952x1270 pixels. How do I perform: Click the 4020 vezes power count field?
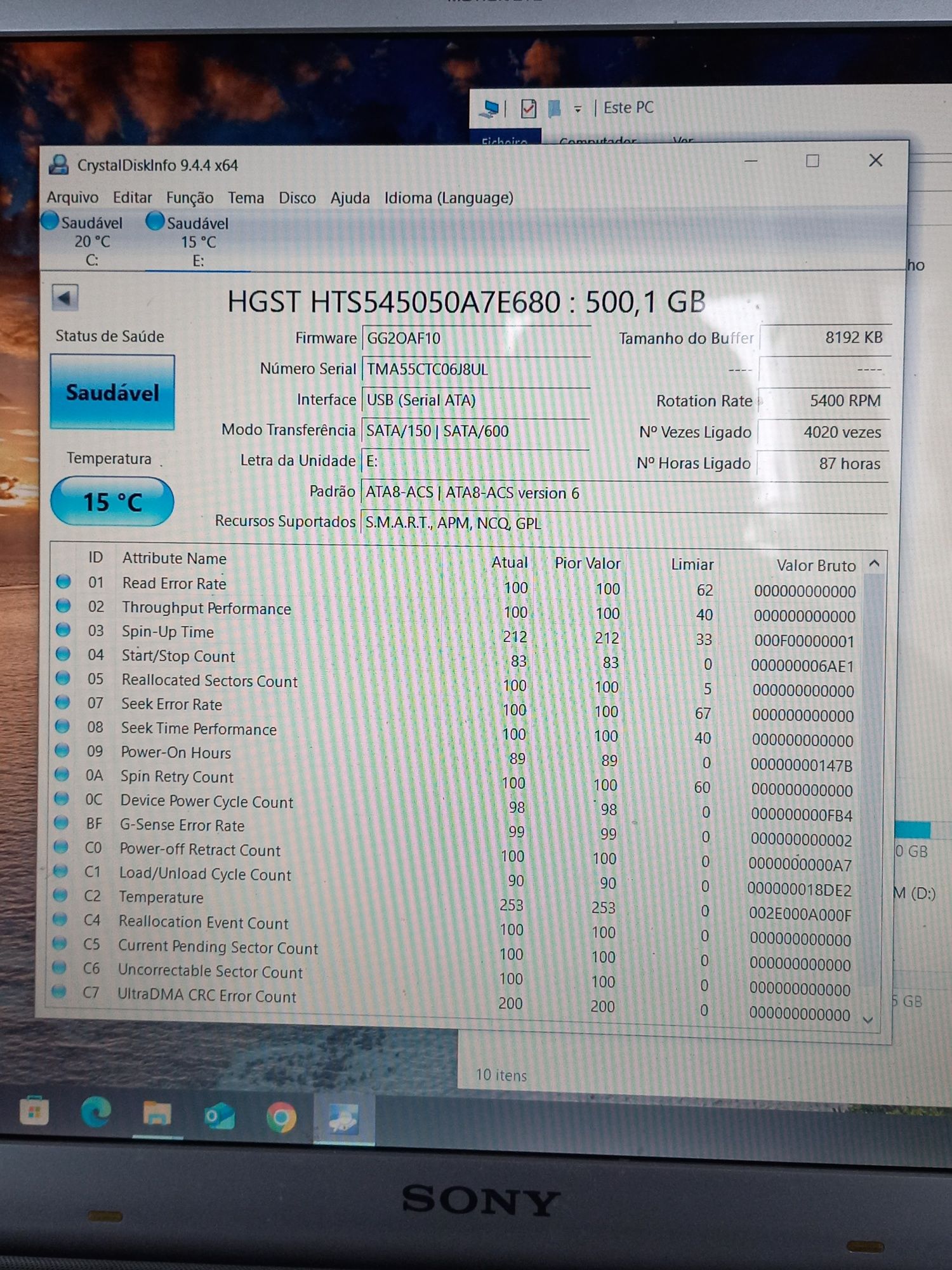[x=823, y=432]
